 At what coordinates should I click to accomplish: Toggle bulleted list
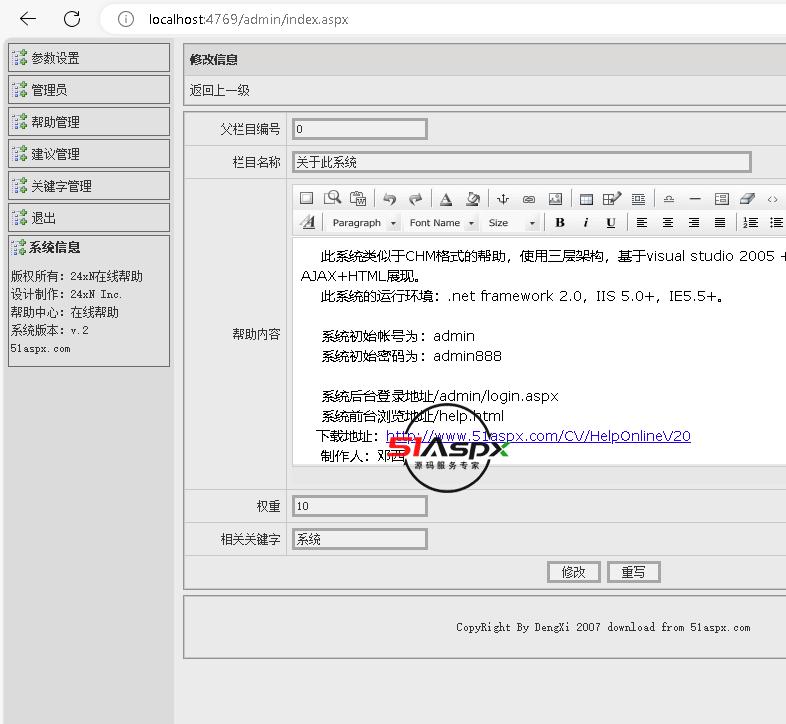click(x=776, y=223)
